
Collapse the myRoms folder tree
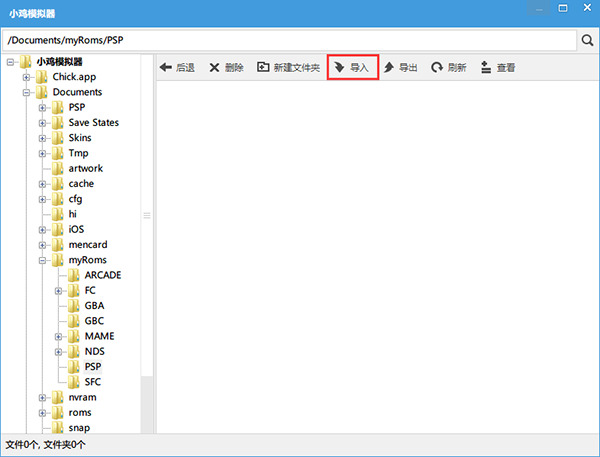pos(43,260)
